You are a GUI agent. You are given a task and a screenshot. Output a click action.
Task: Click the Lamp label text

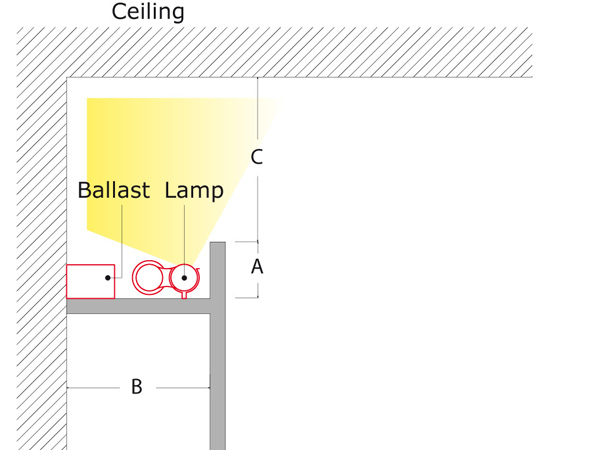coord(194,191)
